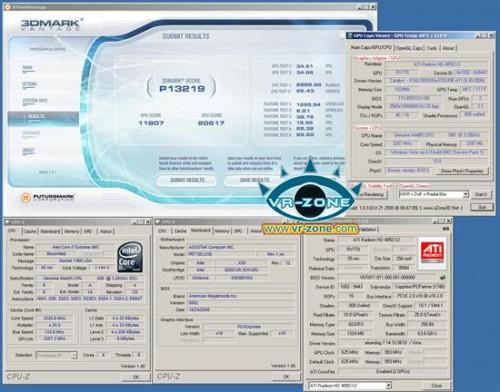
Task: Click the 3DMark Vantage title bar icon
Action: [8, 7]
